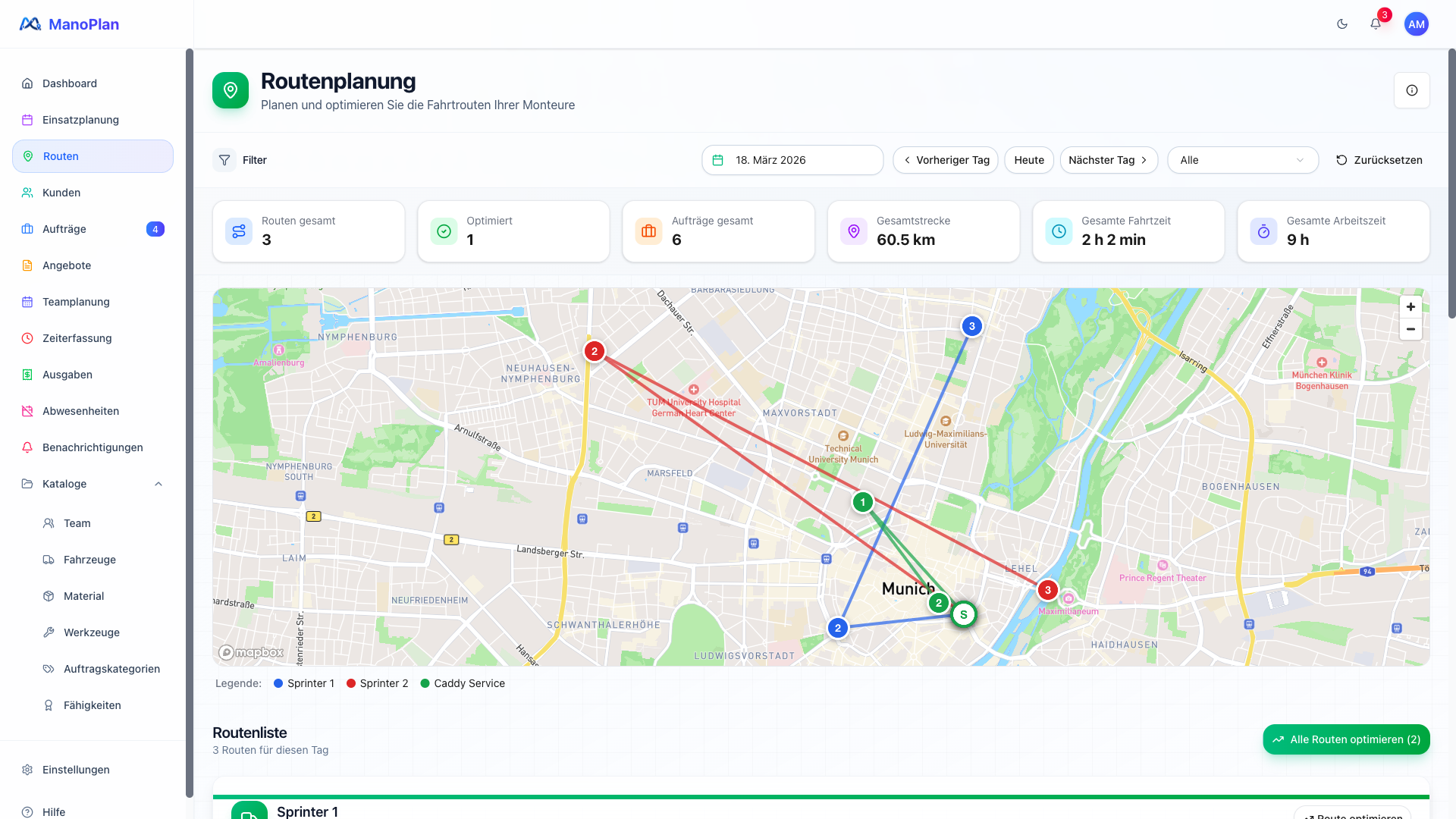The image size is (1456, 819).
Task: Open the Alle team dropdown
Action: click(x=1242, y=160)
